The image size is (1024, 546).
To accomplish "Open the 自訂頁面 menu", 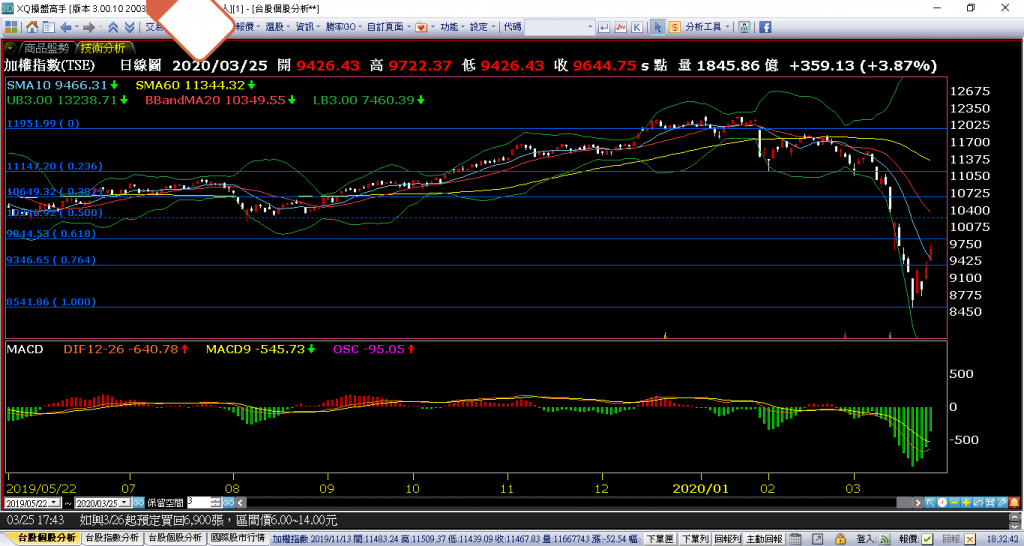I will (388, 27).
